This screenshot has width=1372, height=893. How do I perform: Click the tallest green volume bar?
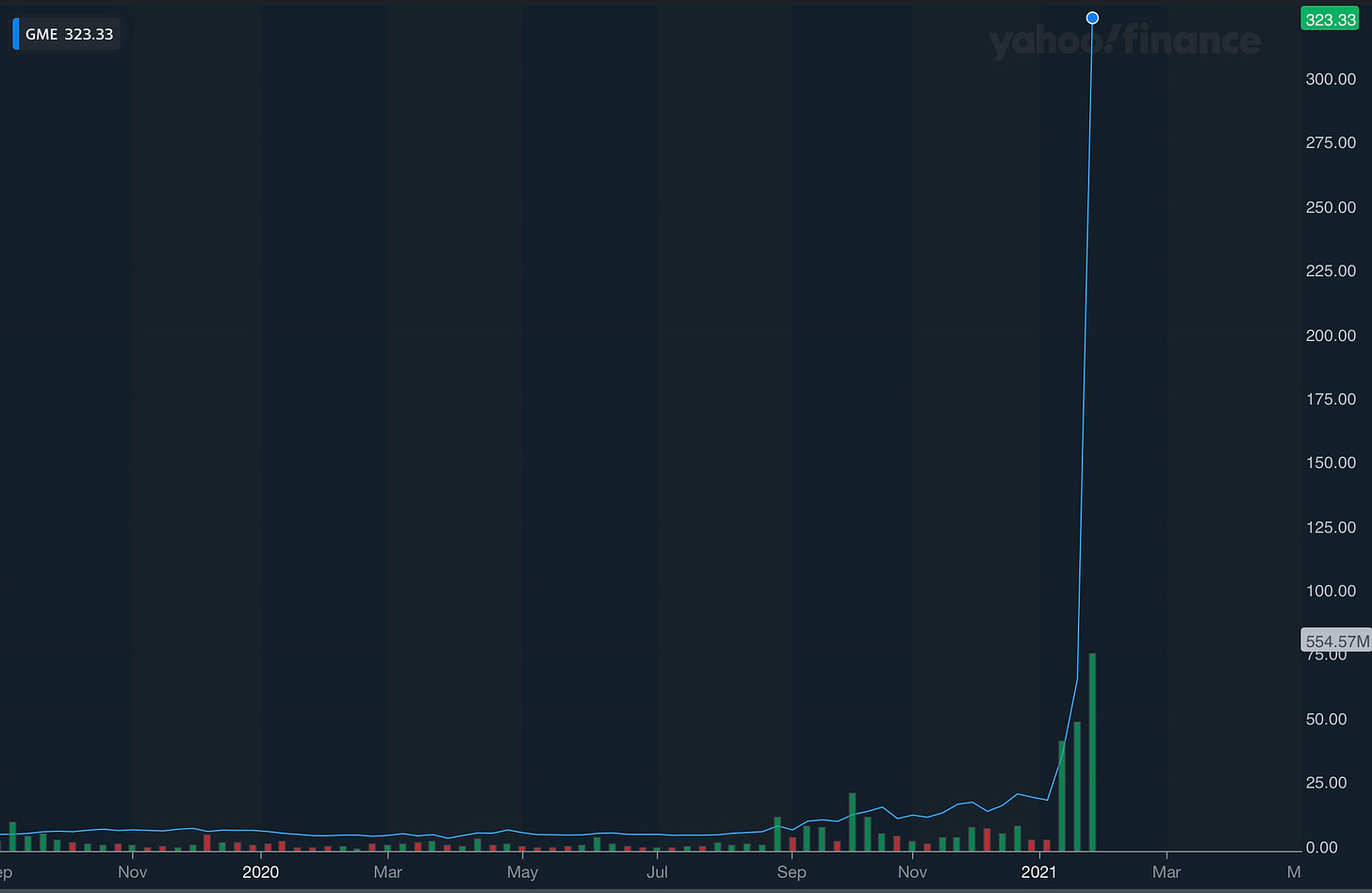pyautogui.click(x=1092, y=752)
